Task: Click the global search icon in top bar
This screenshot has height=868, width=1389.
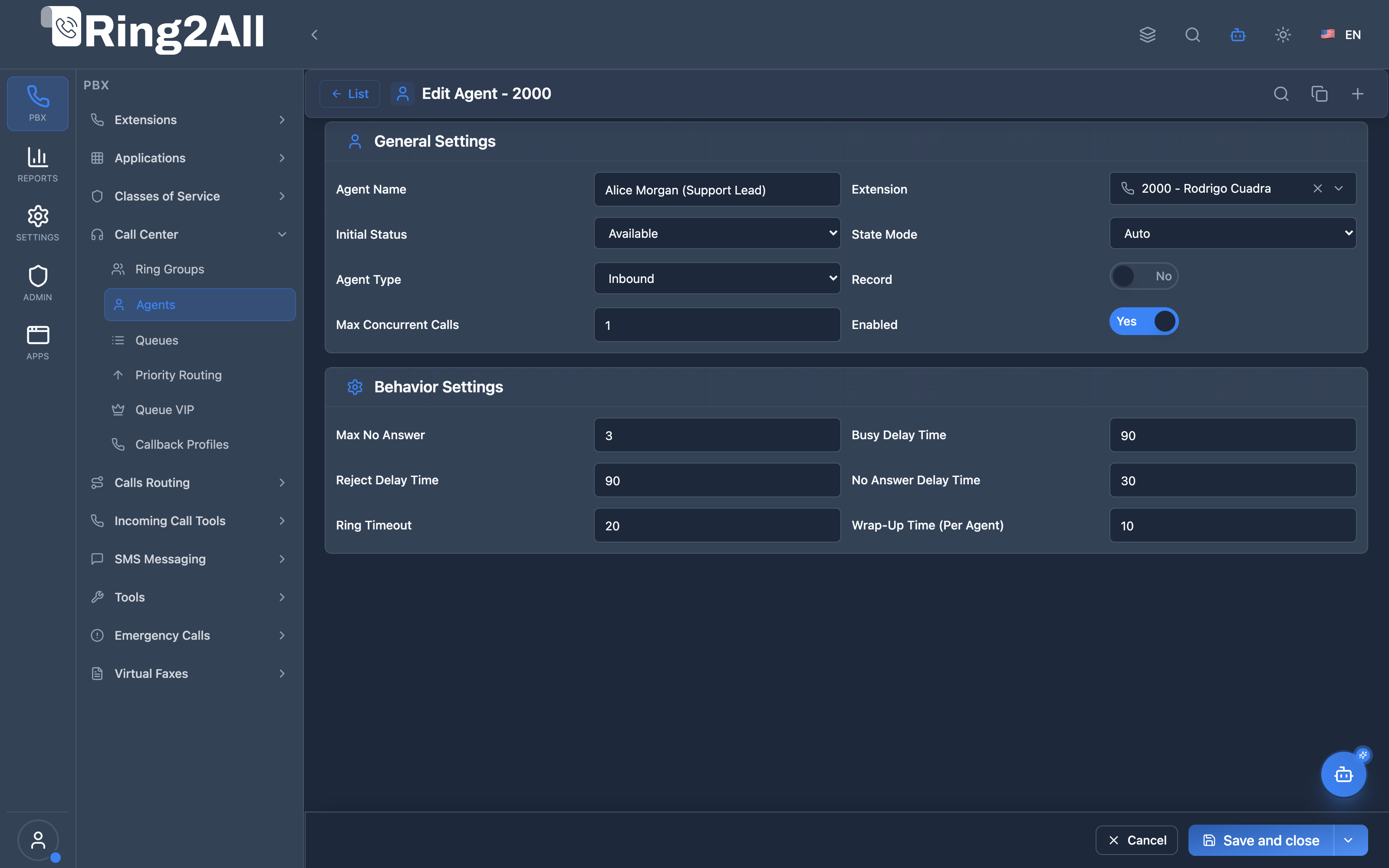Action: 1192,34
